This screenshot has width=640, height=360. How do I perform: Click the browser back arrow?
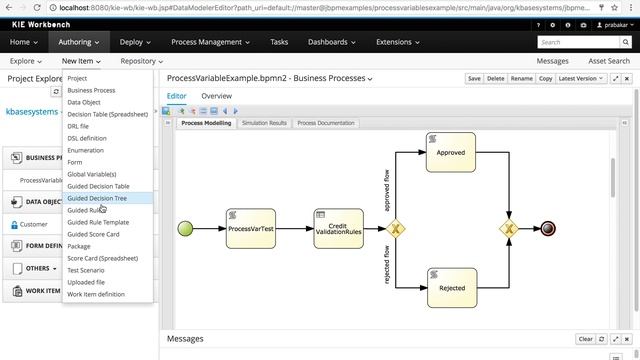click(x=9, y=7)
